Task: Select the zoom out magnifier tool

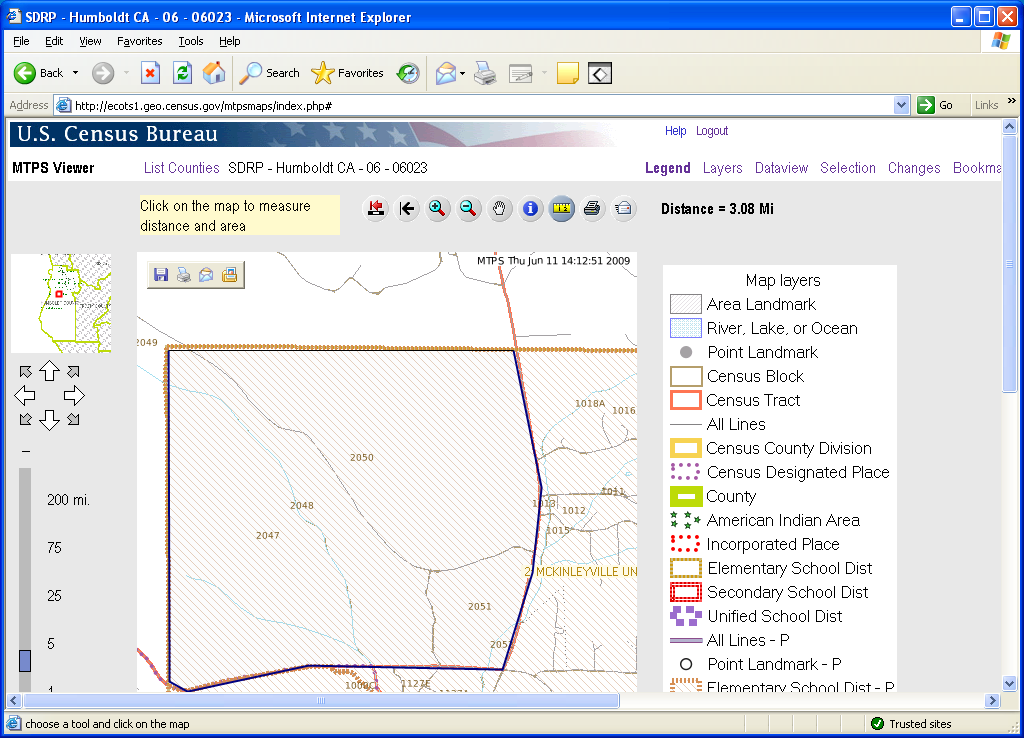Action: pyautogui.click(x=468, y=208)
